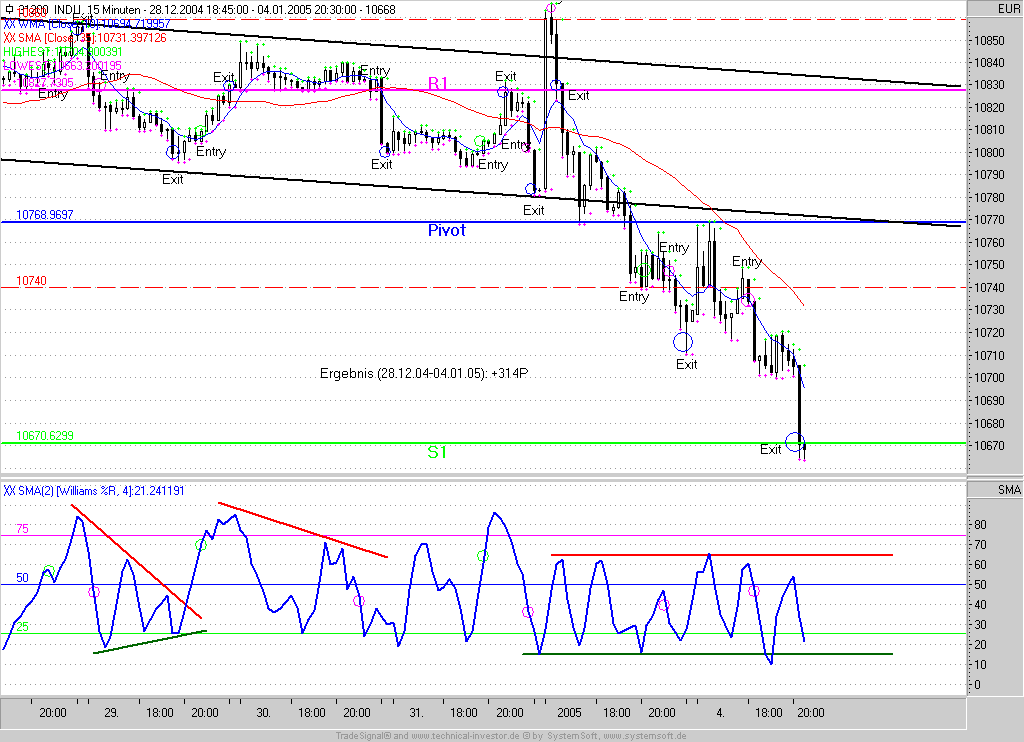The width and height of the screenshot is (1024, 742).
Task: Click the green S1 support label
Action: [x=437, y=452]
